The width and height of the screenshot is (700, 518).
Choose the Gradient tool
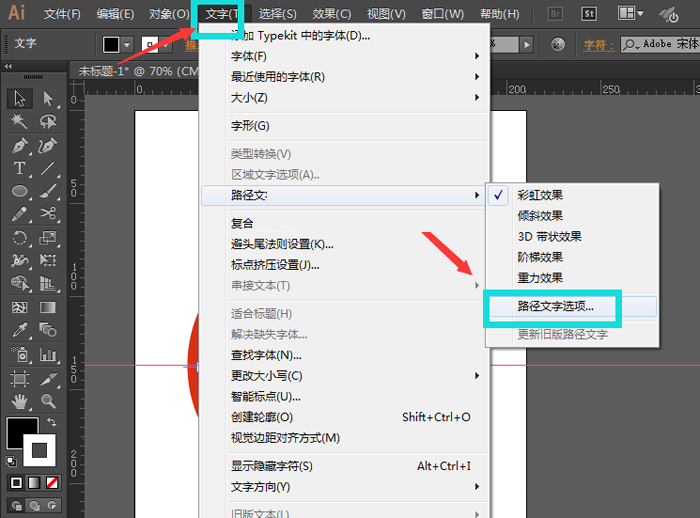pos(47,307)
